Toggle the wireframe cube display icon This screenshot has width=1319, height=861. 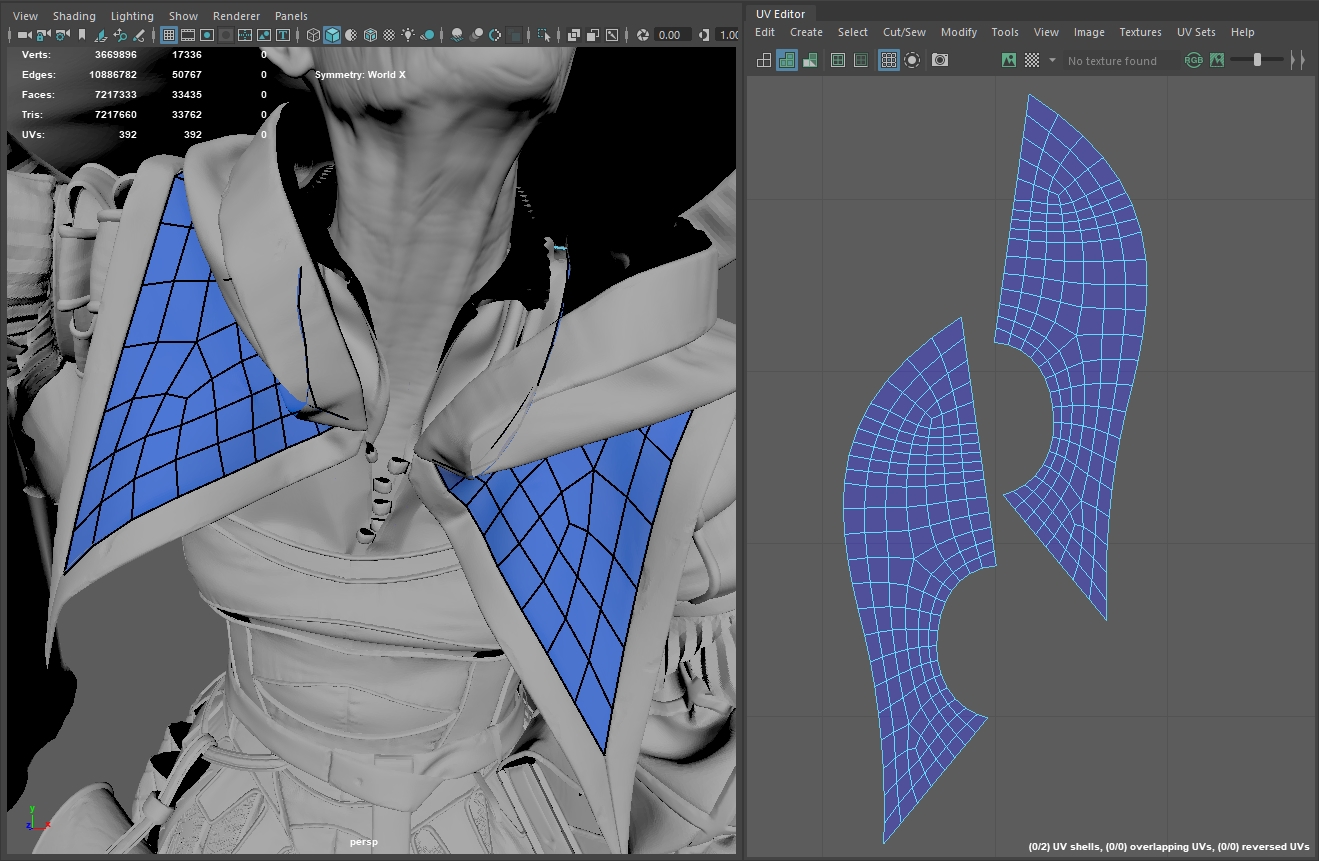point(313,35)
